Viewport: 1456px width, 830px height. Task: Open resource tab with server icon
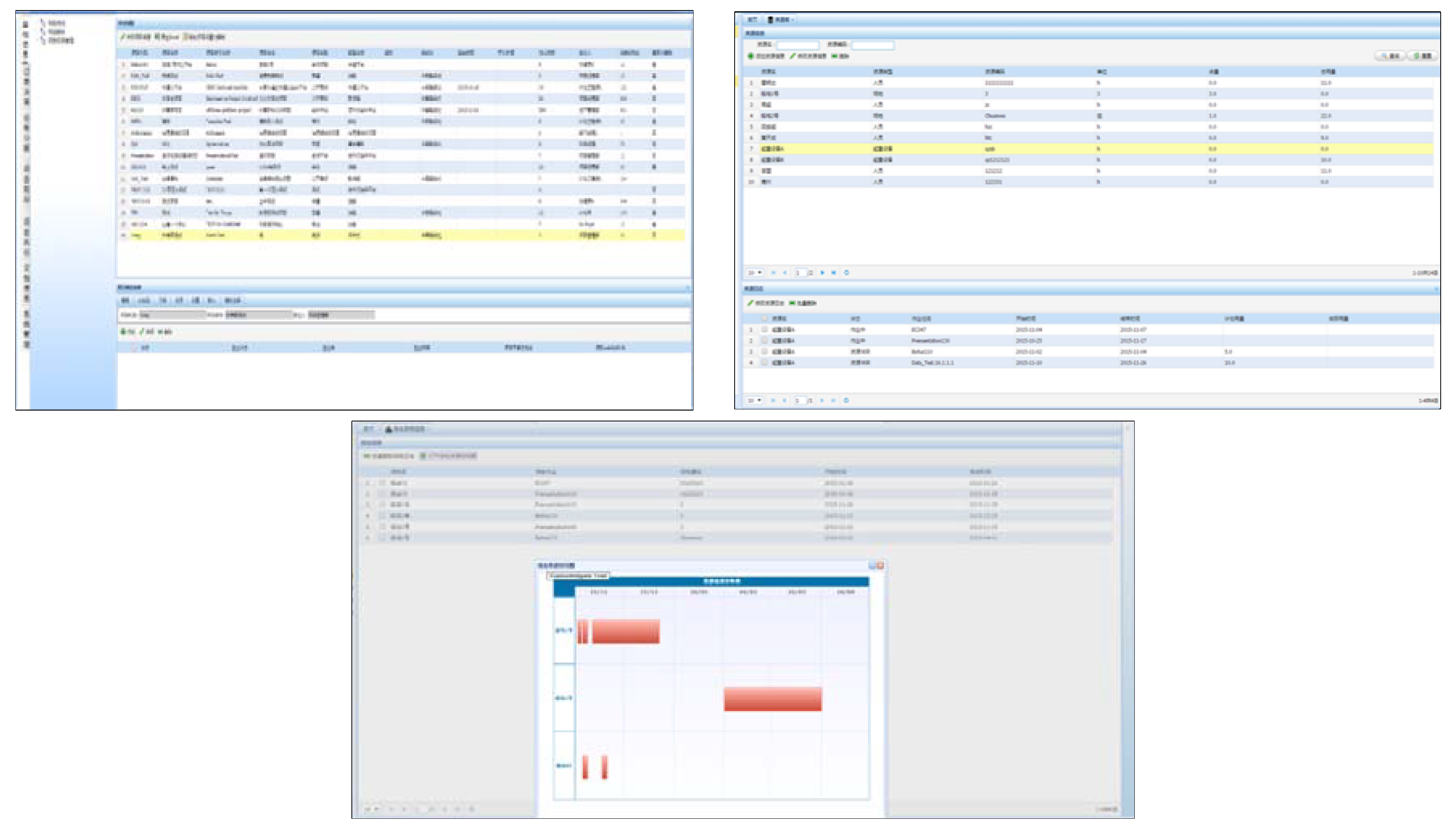[x=781, y=20]
